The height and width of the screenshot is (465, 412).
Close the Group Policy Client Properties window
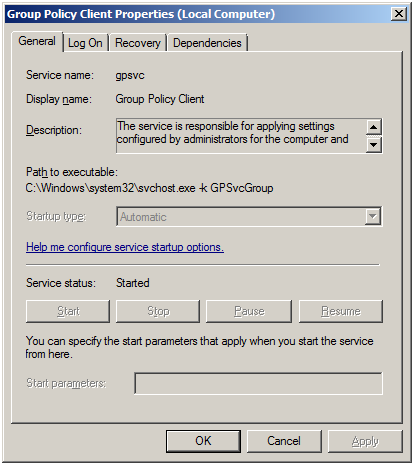coord(399,14)
